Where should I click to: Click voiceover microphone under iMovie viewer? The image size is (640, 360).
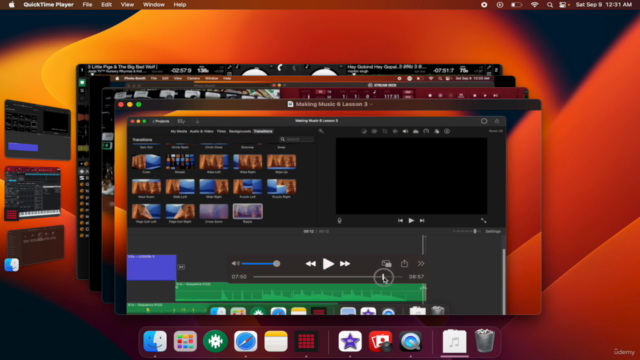coord(339,221)
